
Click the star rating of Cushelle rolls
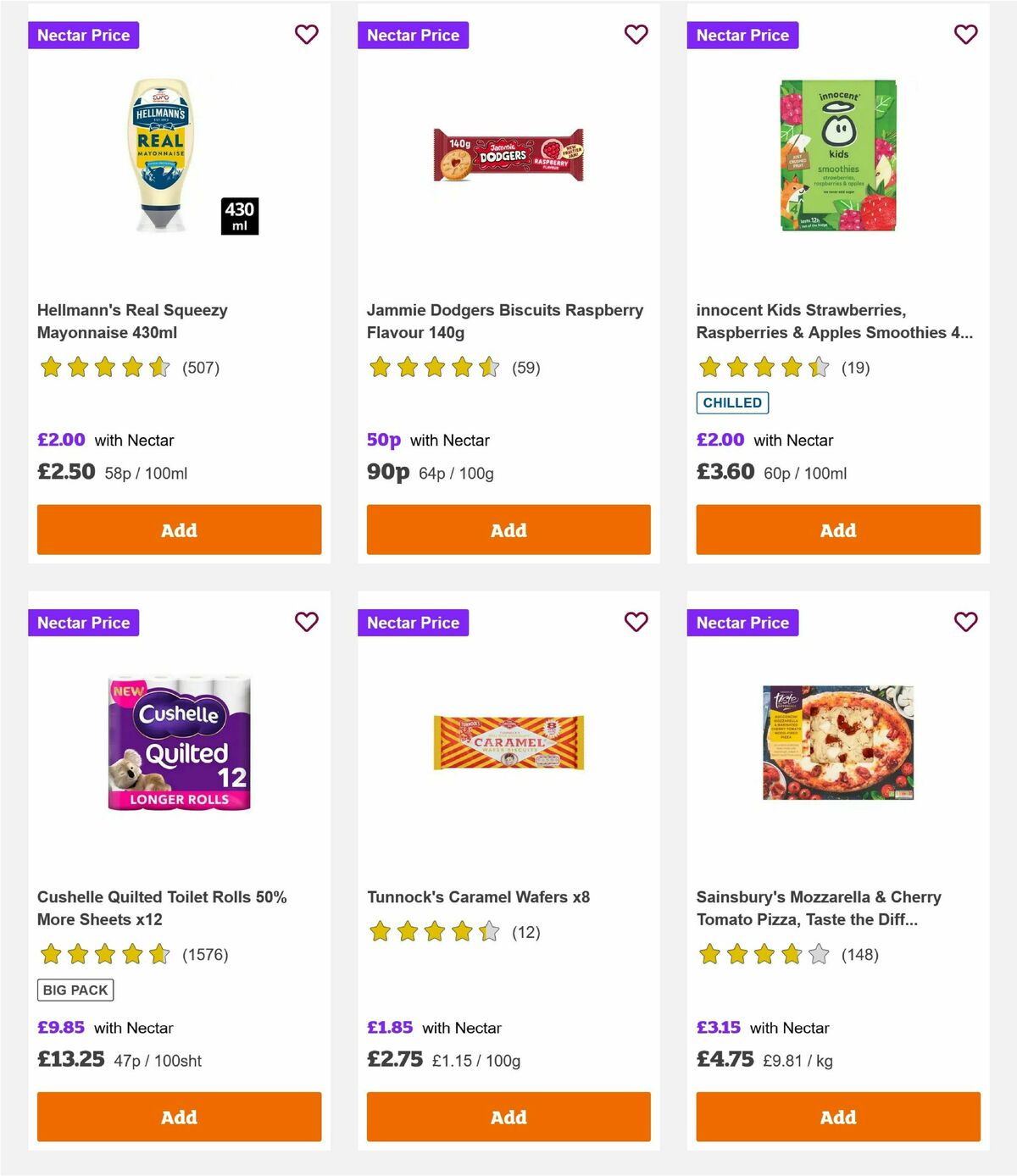click(103, 954)
